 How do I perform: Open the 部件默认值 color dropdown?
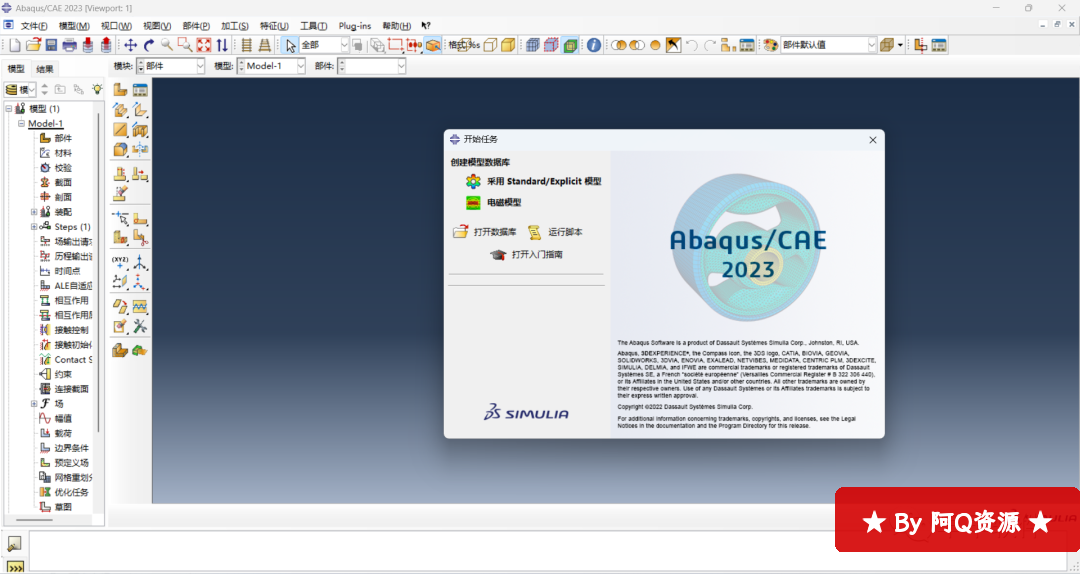click(871, 45)
